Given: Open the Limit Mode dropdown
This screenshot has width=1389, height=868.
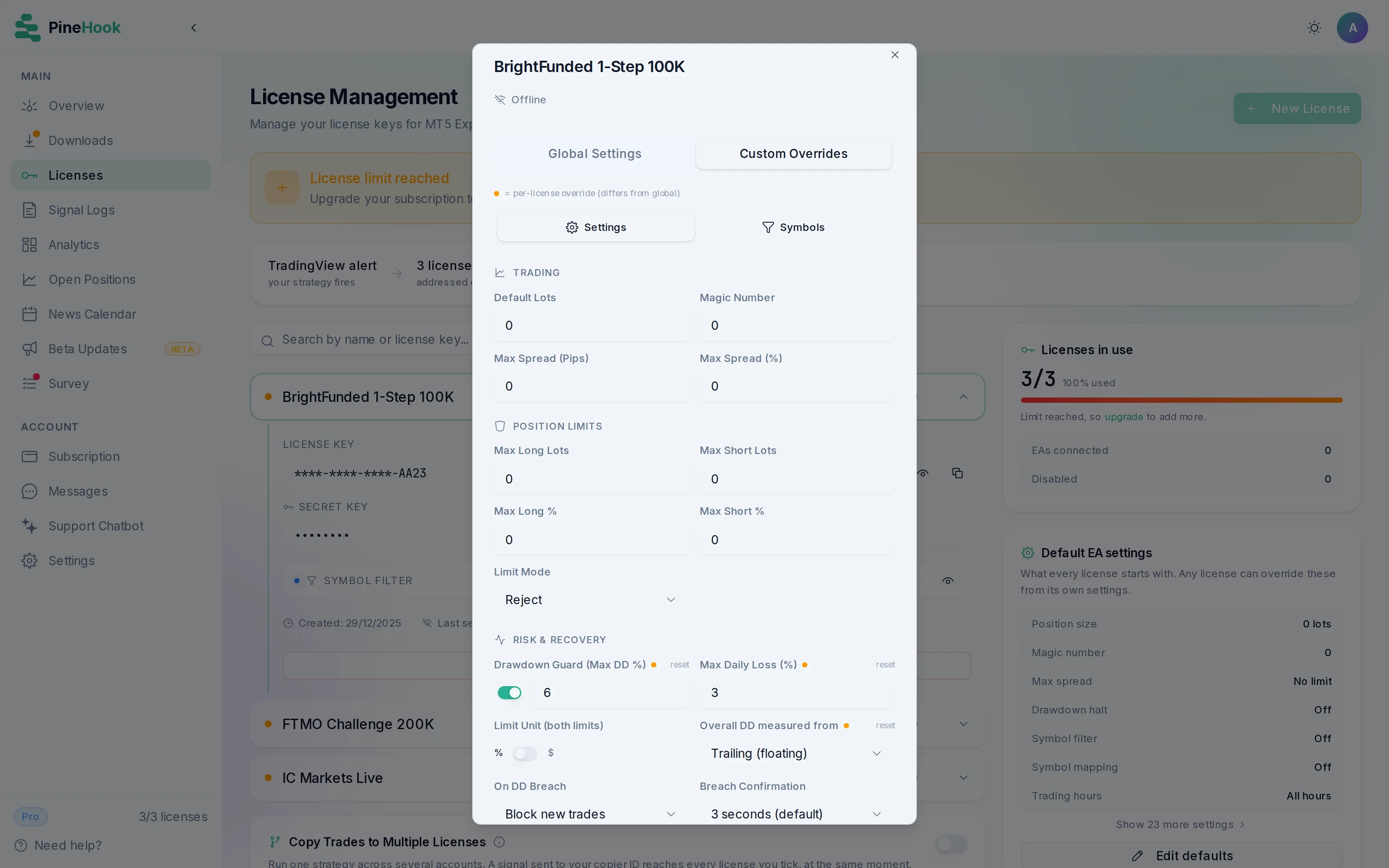Looking at the screenshot, I should (x=591, y=600).
